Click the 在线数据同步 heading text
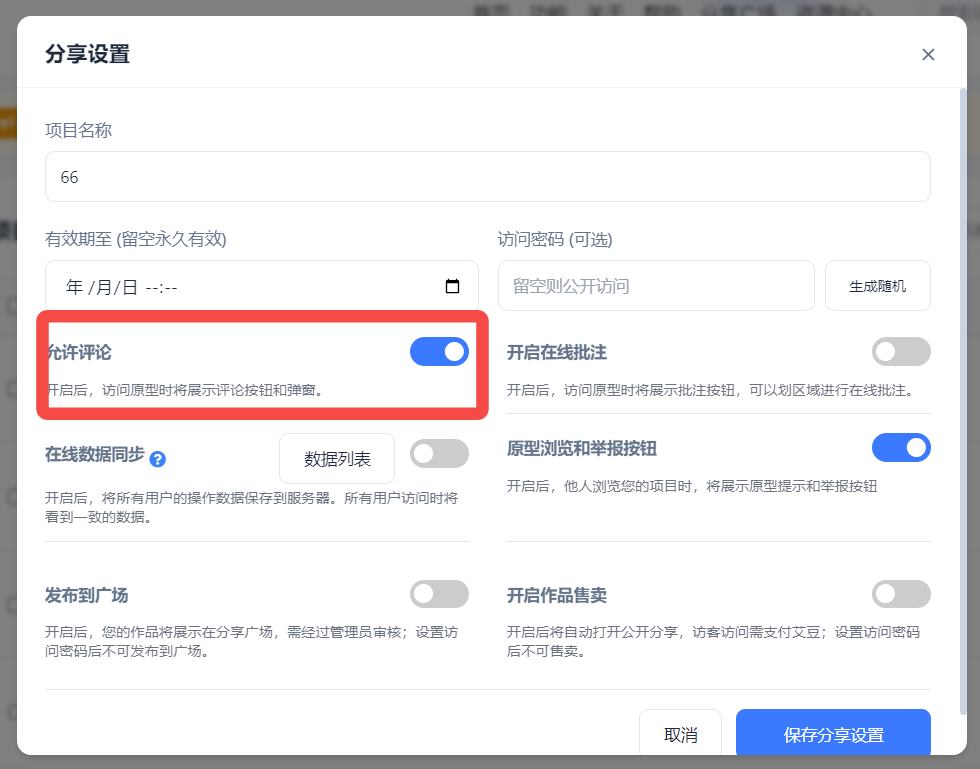 pos(95,454)
